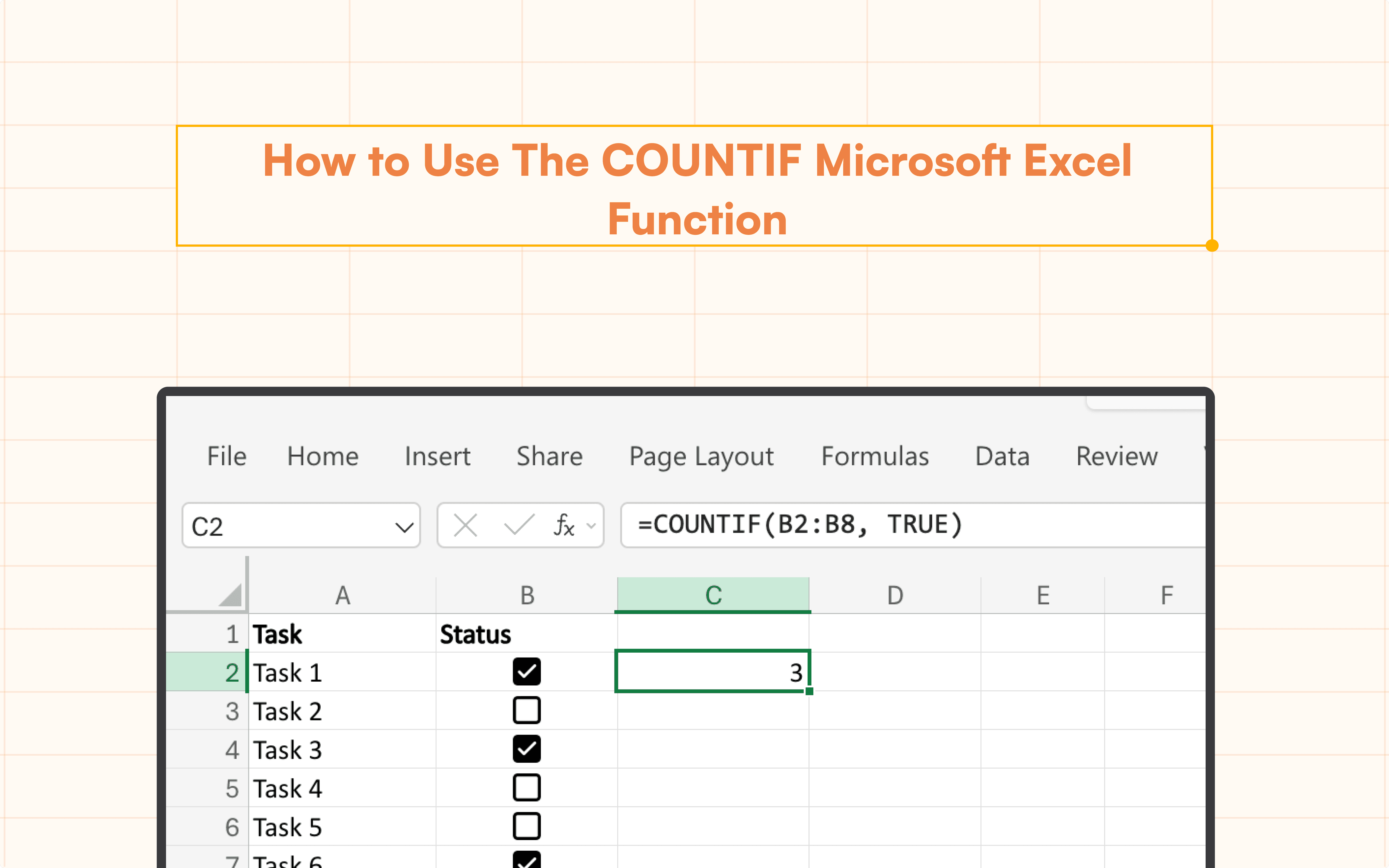Viewport: 1389px width, 868px height.
Task: Check the Task 5 status checkbox
Action: [x=526, y=826]
